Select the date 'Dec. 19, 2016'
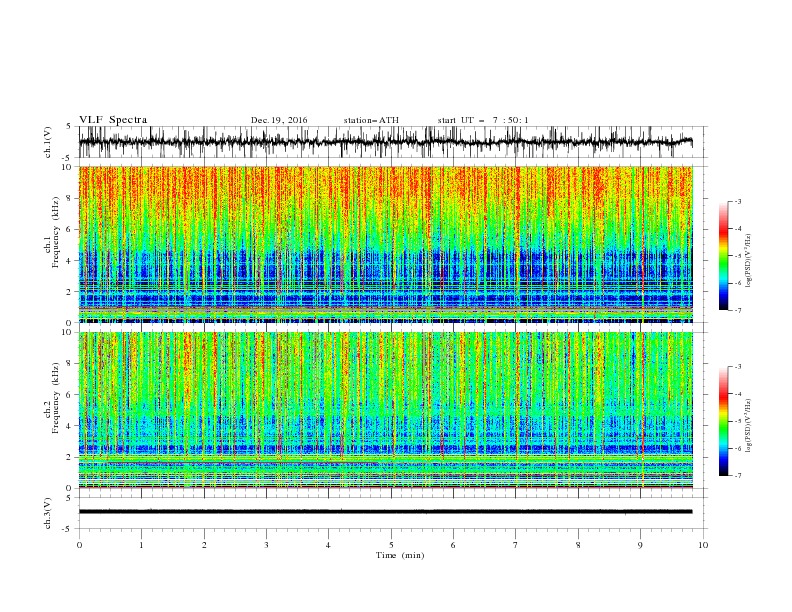The height and width of the screenshot is (612, 792). point(279,120)
